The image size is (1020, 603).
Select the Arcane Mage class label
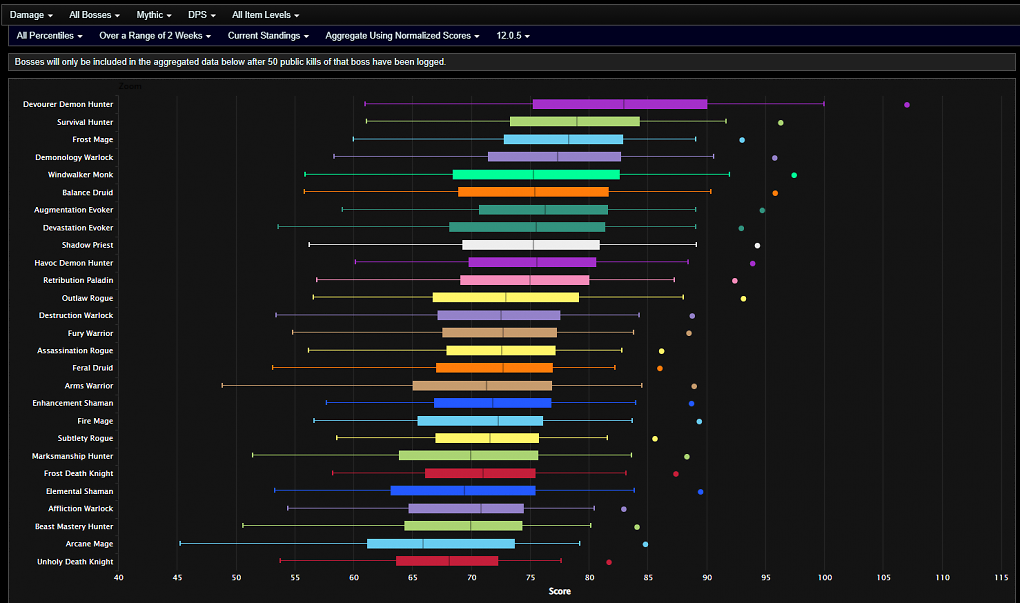(x=89, y=544)
